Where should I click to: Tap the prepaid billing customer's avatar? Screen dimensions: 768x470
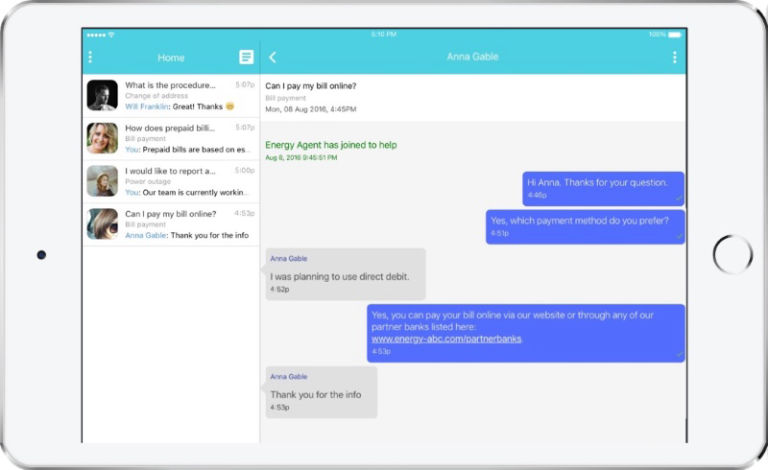pos(102,138)
